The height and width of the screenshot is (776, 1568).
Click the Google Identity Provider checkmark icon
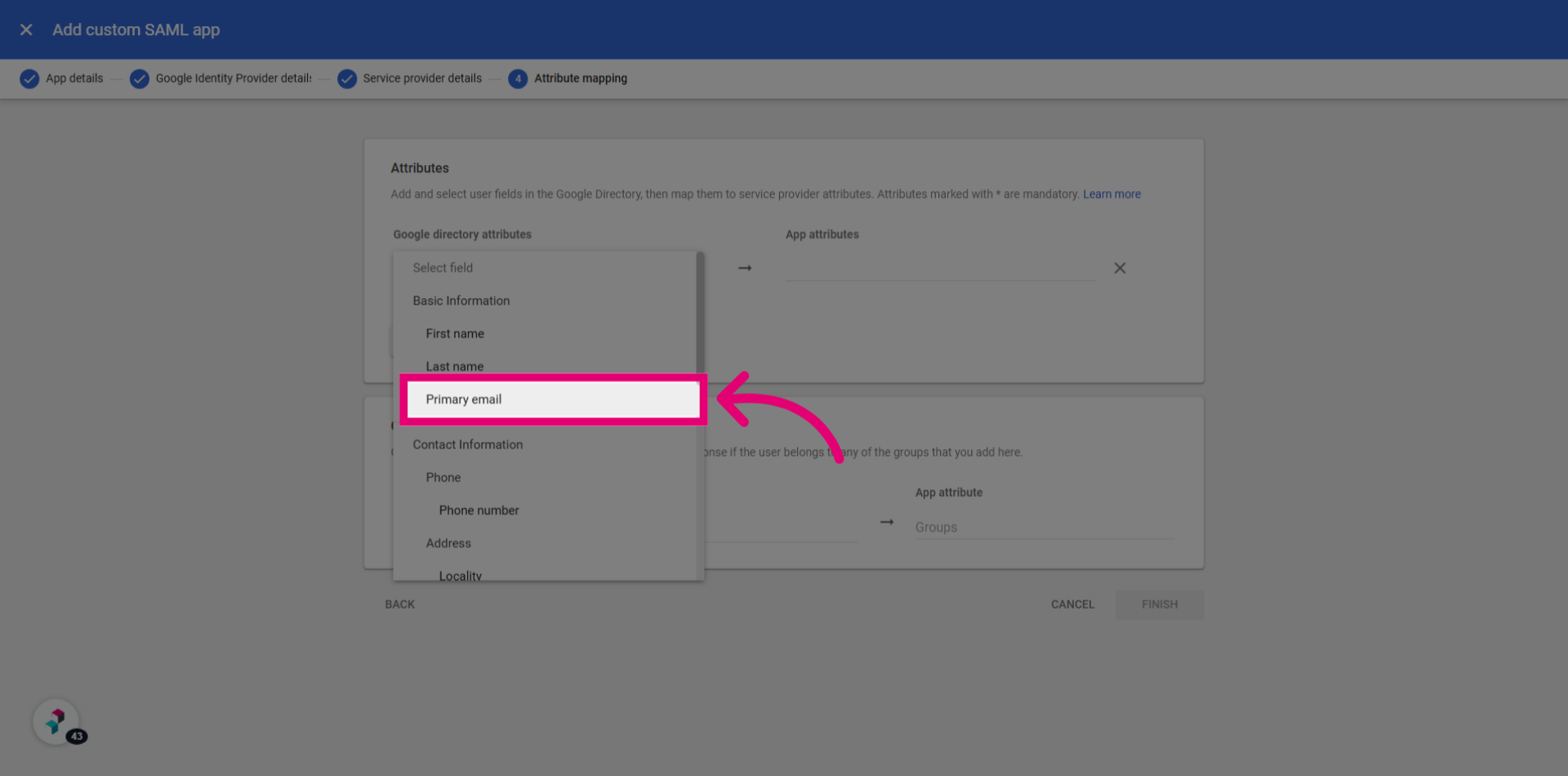point(140,78)
